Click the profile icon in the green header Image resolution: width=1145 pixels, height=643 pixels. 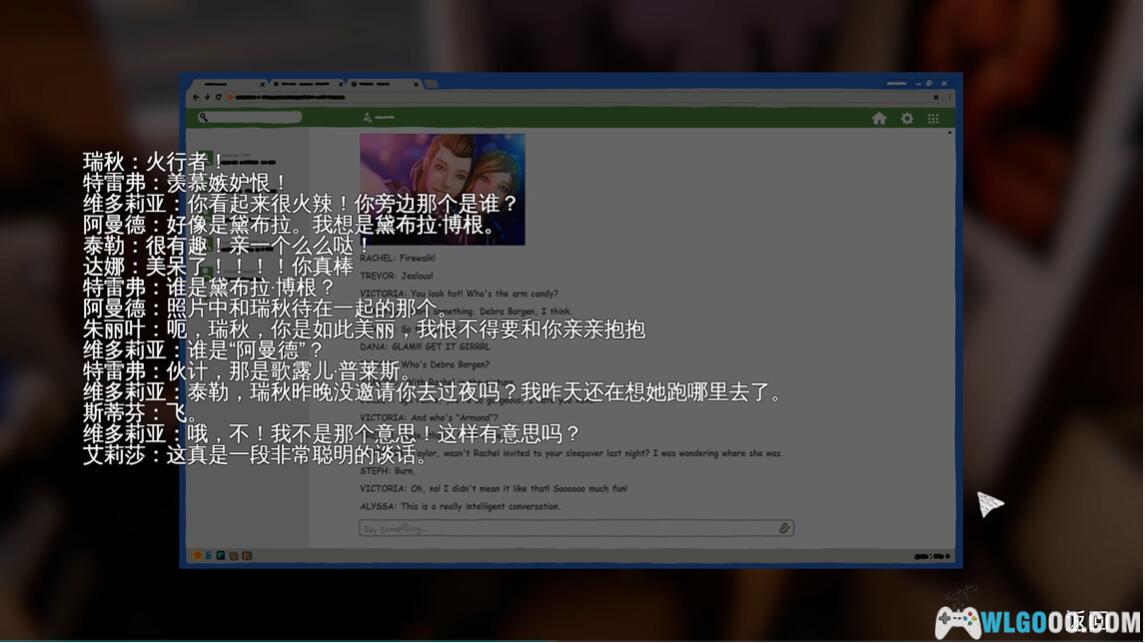coord(367,118)
